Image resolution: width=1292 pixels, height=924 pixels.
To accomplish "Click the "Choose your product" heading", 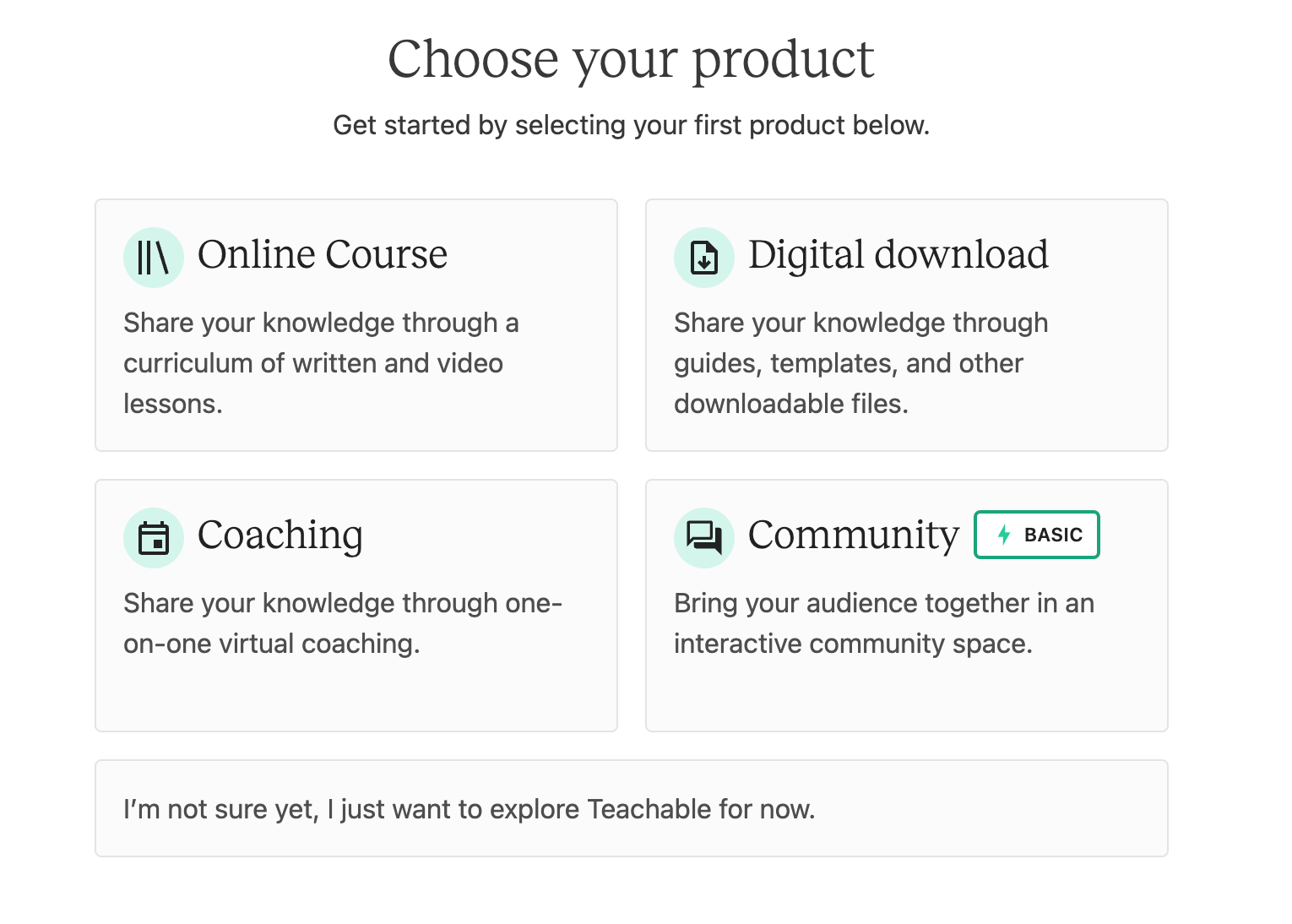I will click(x=632, y=58).
